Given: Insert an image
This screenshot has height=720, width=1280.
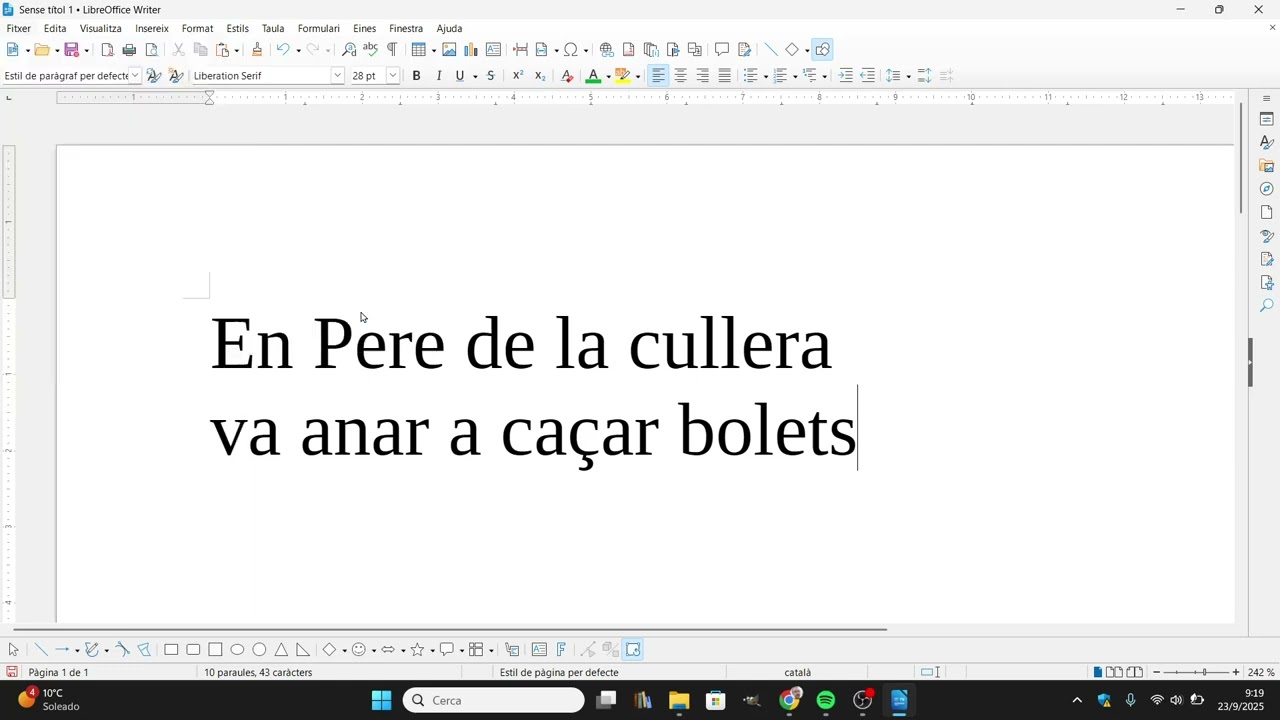Looking at the screenshot, I should [x=449, y=50].
